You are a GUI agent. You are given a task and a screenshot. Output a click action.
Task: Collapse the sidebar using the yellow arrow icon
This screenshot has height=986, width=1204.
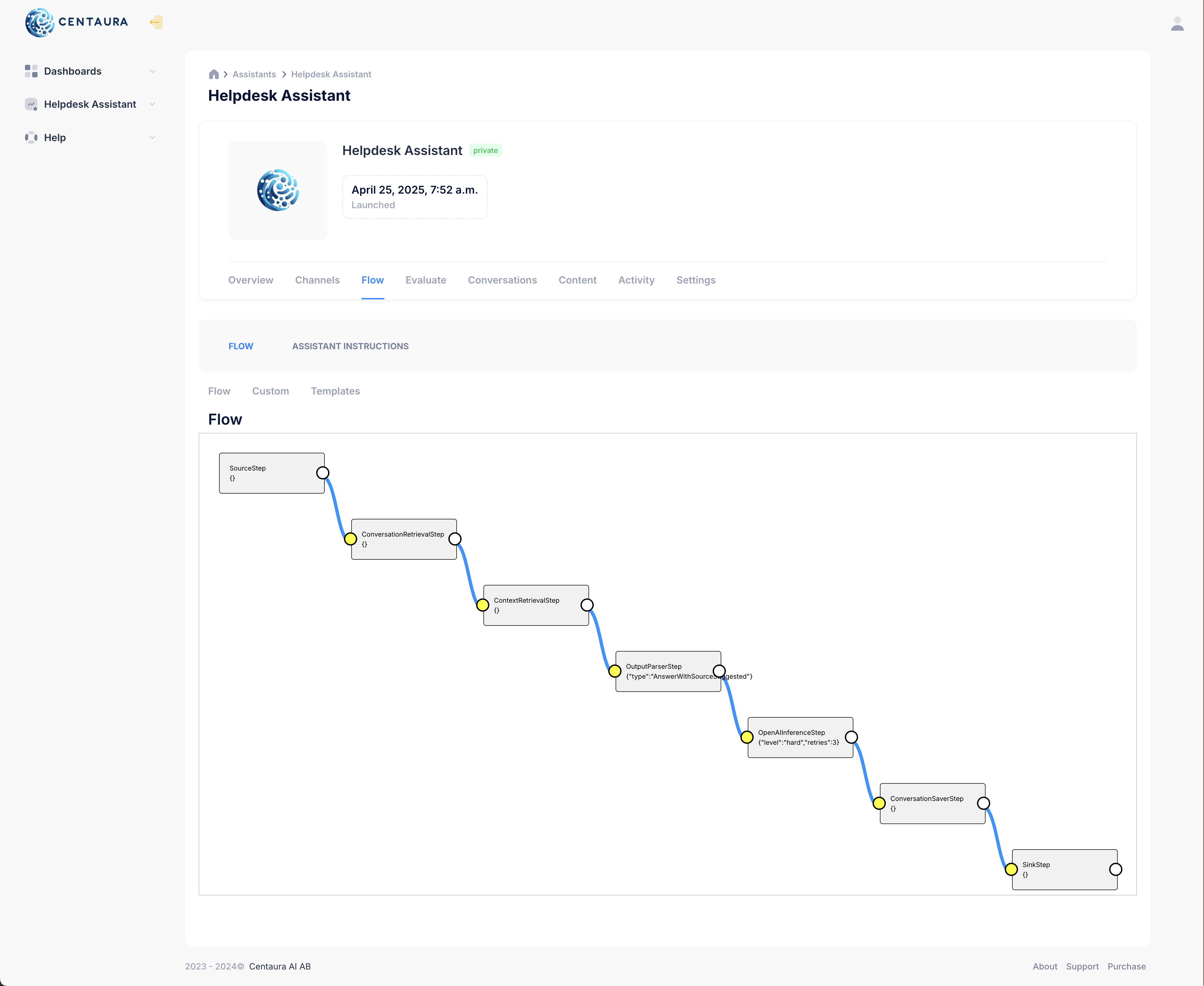pyautogui.click(x=156, y=21)
